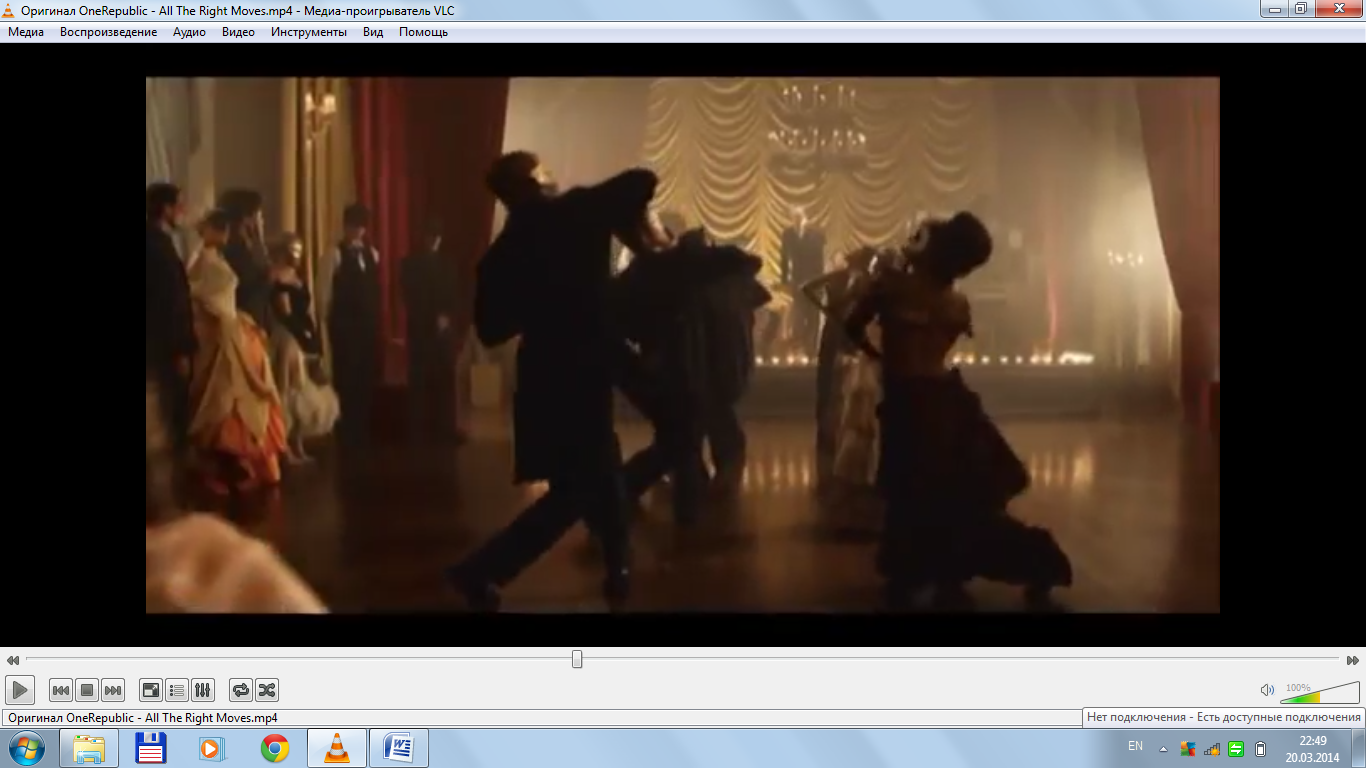This screenshot has height=768, width=1366.
Task: Open Windows Explorer from taskbar
Action: click(x=89, y=748)
